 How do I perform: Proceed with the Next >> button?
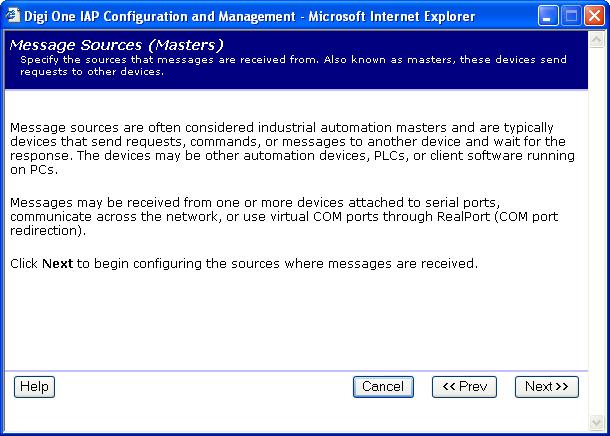(546, 387)
